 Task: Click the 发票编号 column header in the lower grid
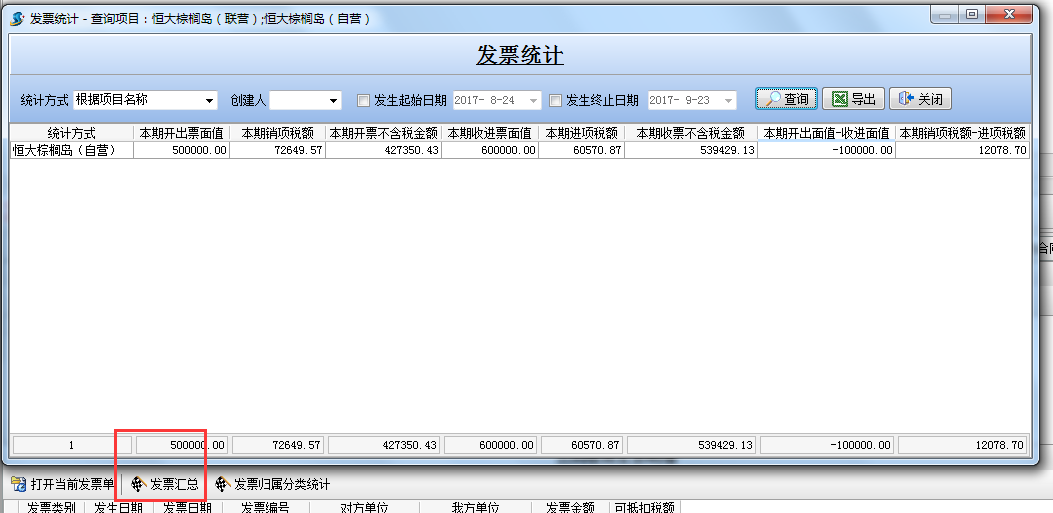coord(264,507)
